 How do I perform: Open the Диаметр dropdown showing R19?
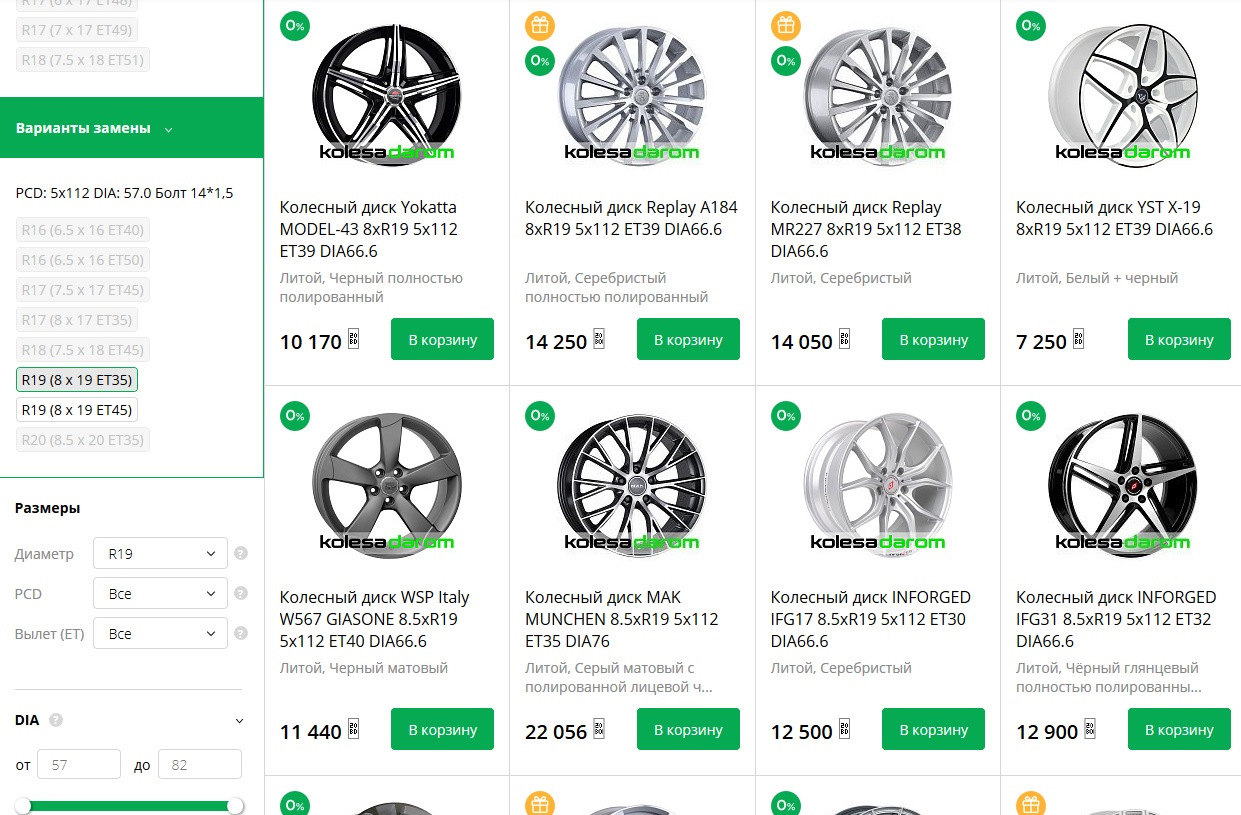pyautogui.click(x=160, y=553)
